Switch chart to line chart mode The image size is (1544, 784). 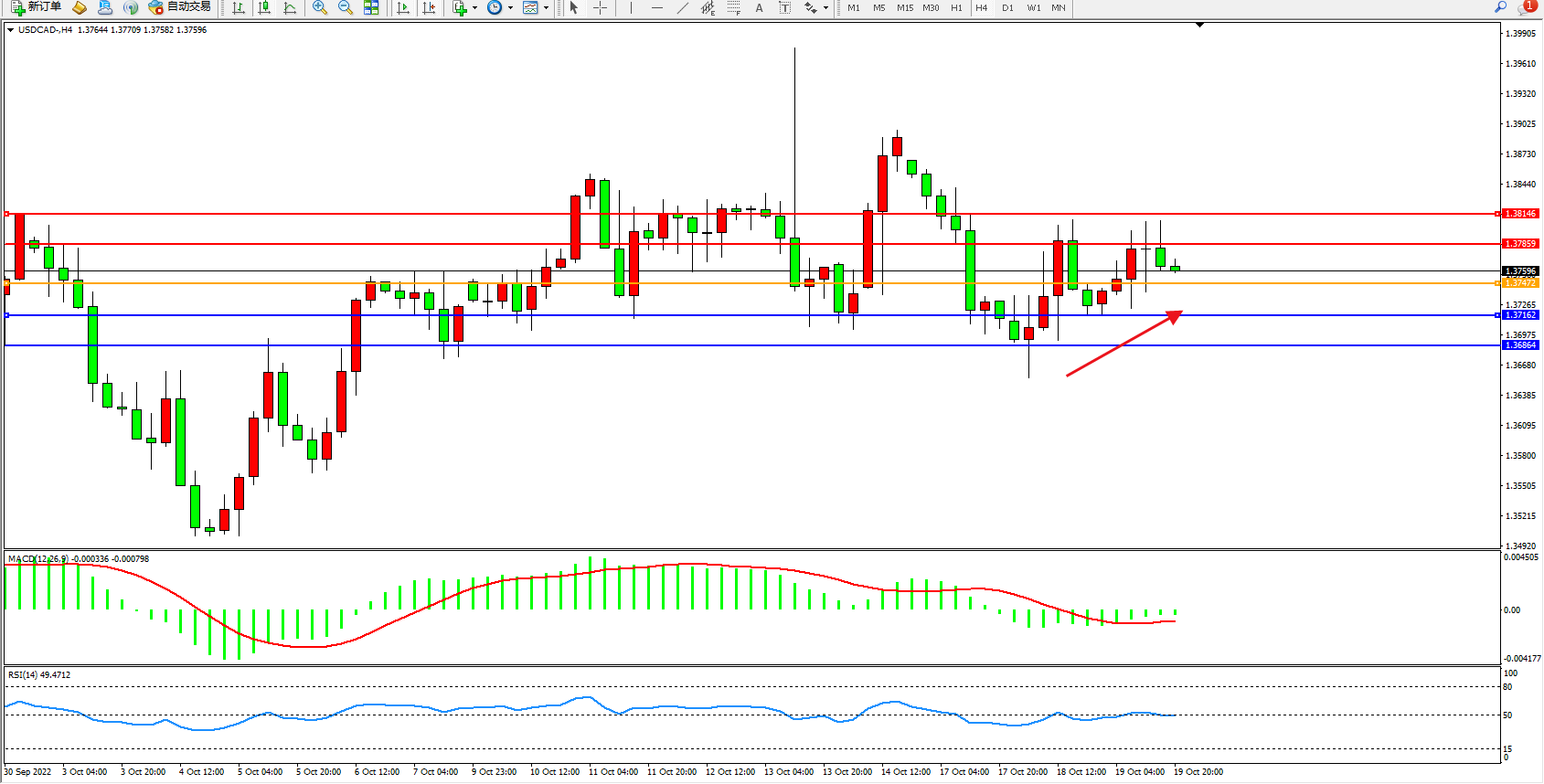click(x=290, y=7)
